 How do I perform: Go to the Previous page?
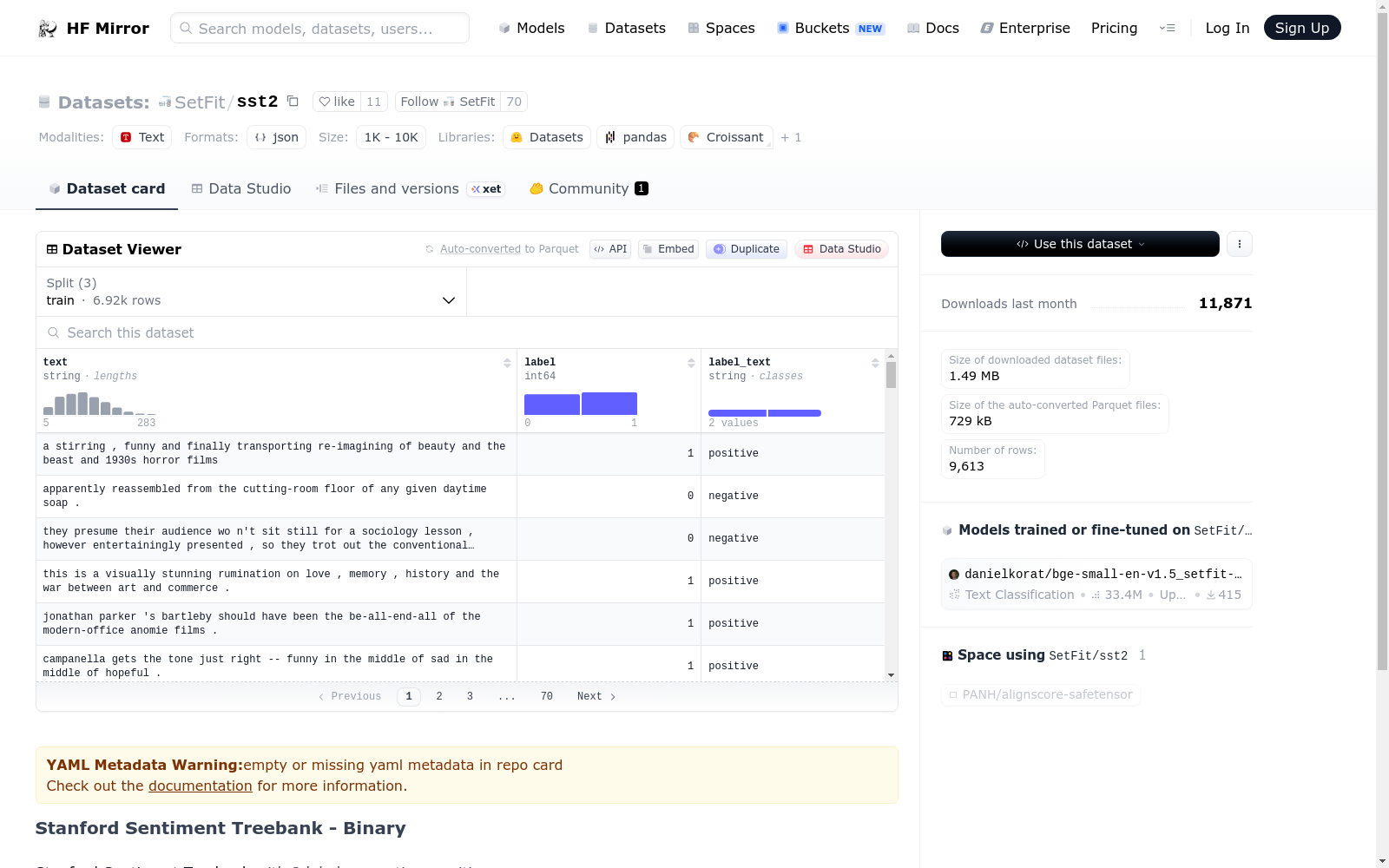pyautogui.click(x=350, y=696)
